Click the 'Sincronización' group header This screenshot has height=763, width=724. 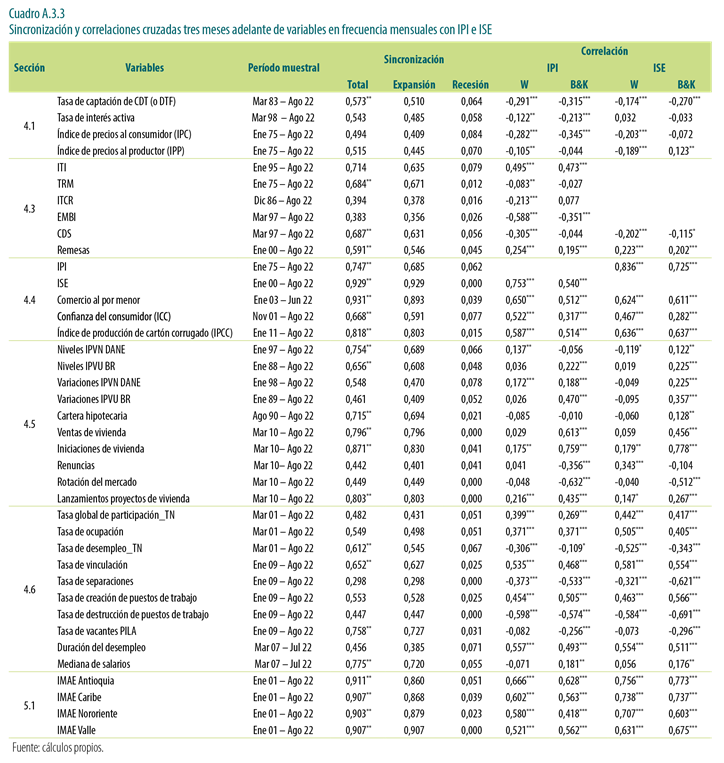point(413,59)
